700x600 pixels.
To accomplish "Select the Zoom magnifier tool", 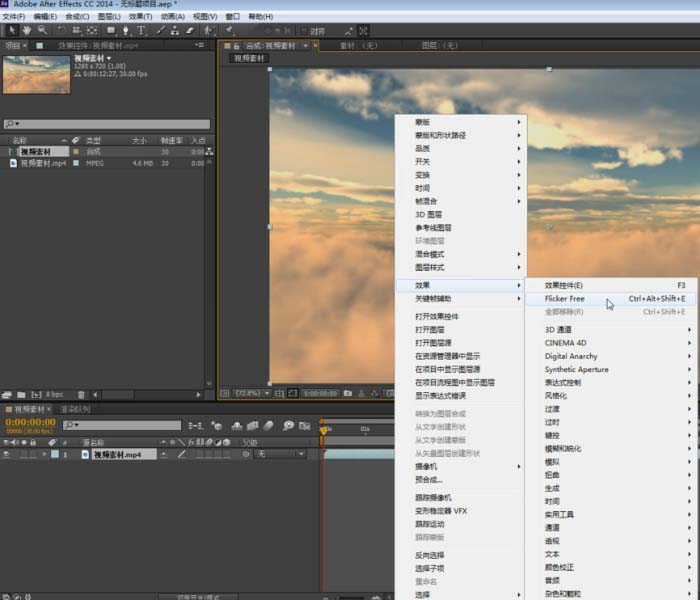I will coord(43,31).
